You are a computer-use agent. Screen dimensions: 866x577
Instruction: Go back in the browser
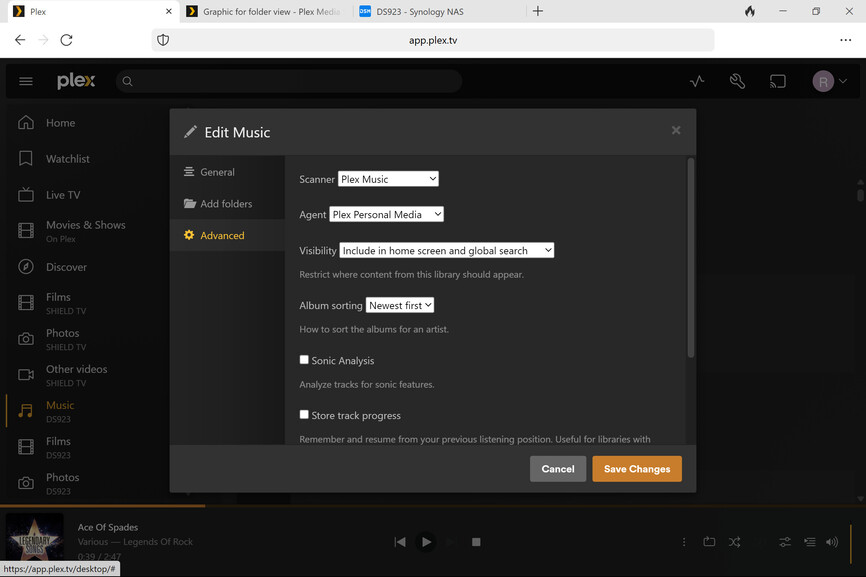20,40
